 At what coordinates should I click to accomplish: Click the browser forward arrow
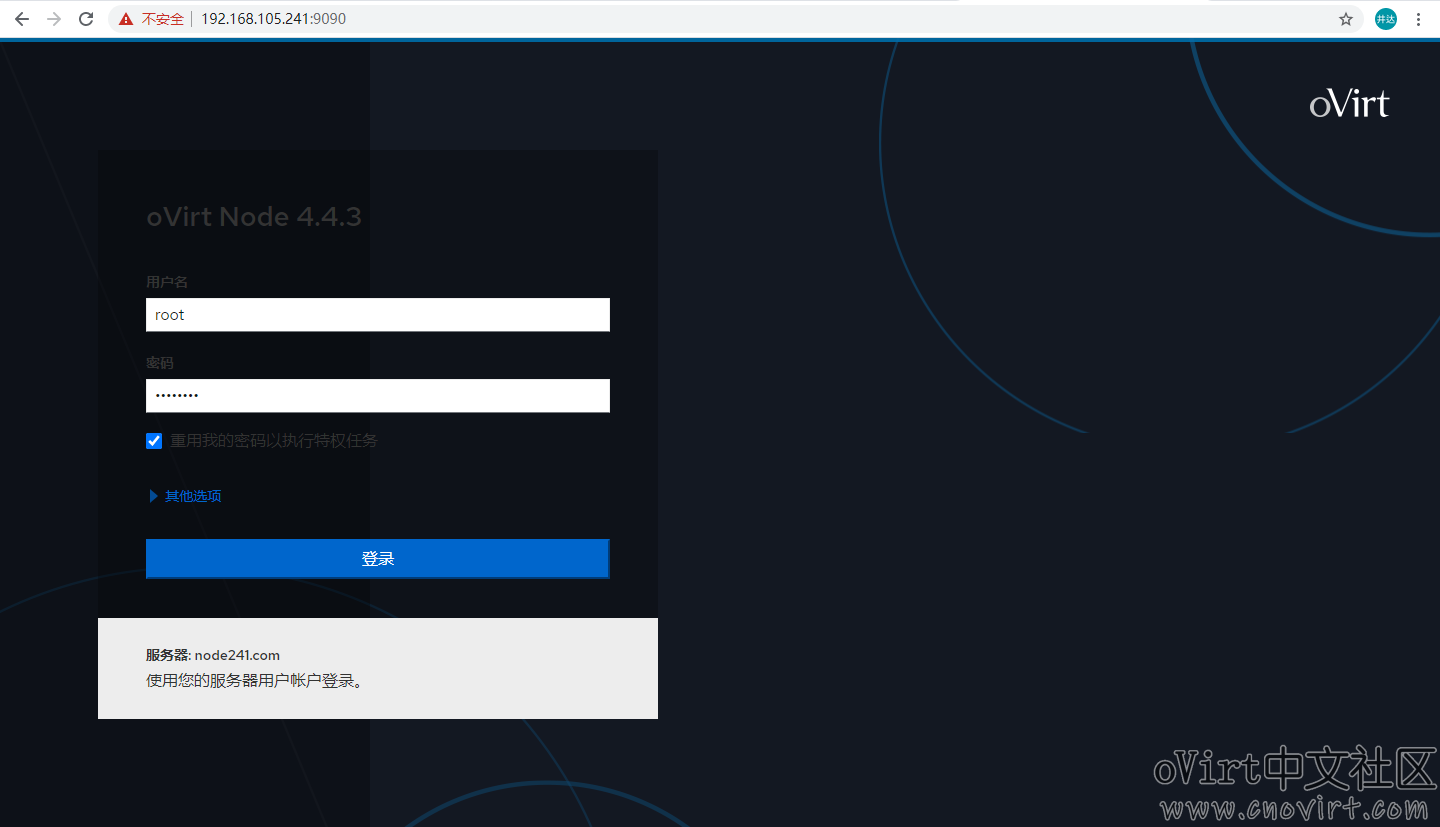click(54, 19)
